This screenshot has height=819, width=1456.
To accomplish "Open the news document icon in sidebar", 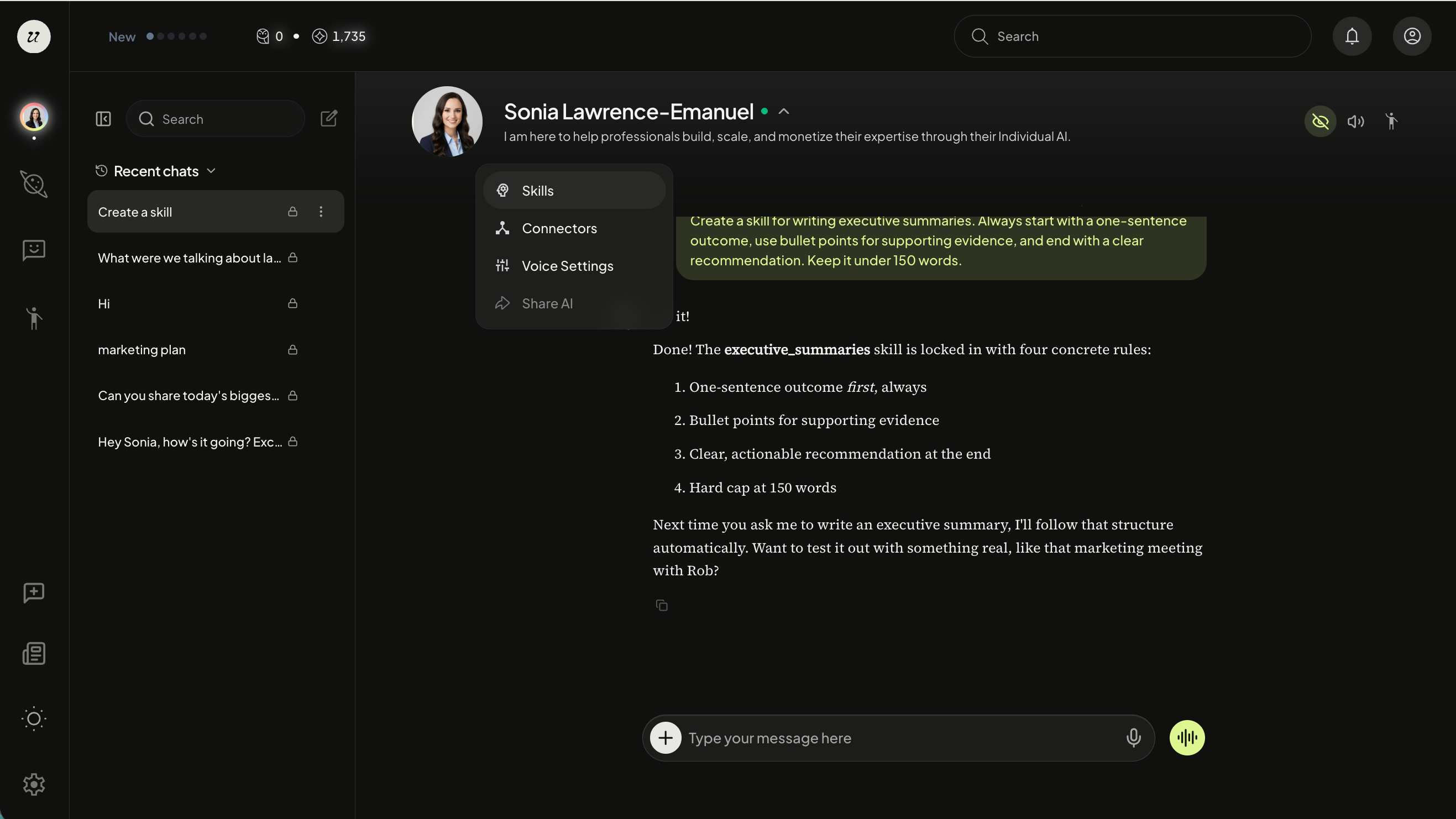I will tap(34, 653).
